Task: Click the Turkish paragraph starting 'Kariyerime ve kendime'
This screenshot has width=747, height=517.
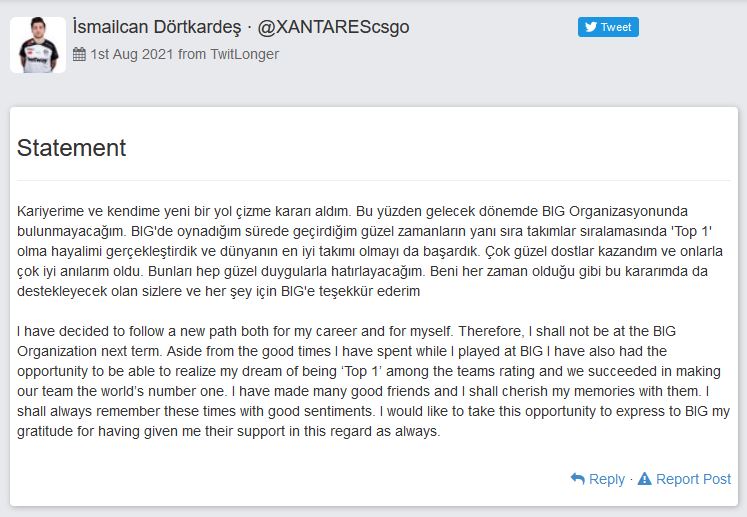Action: [370, 251]
